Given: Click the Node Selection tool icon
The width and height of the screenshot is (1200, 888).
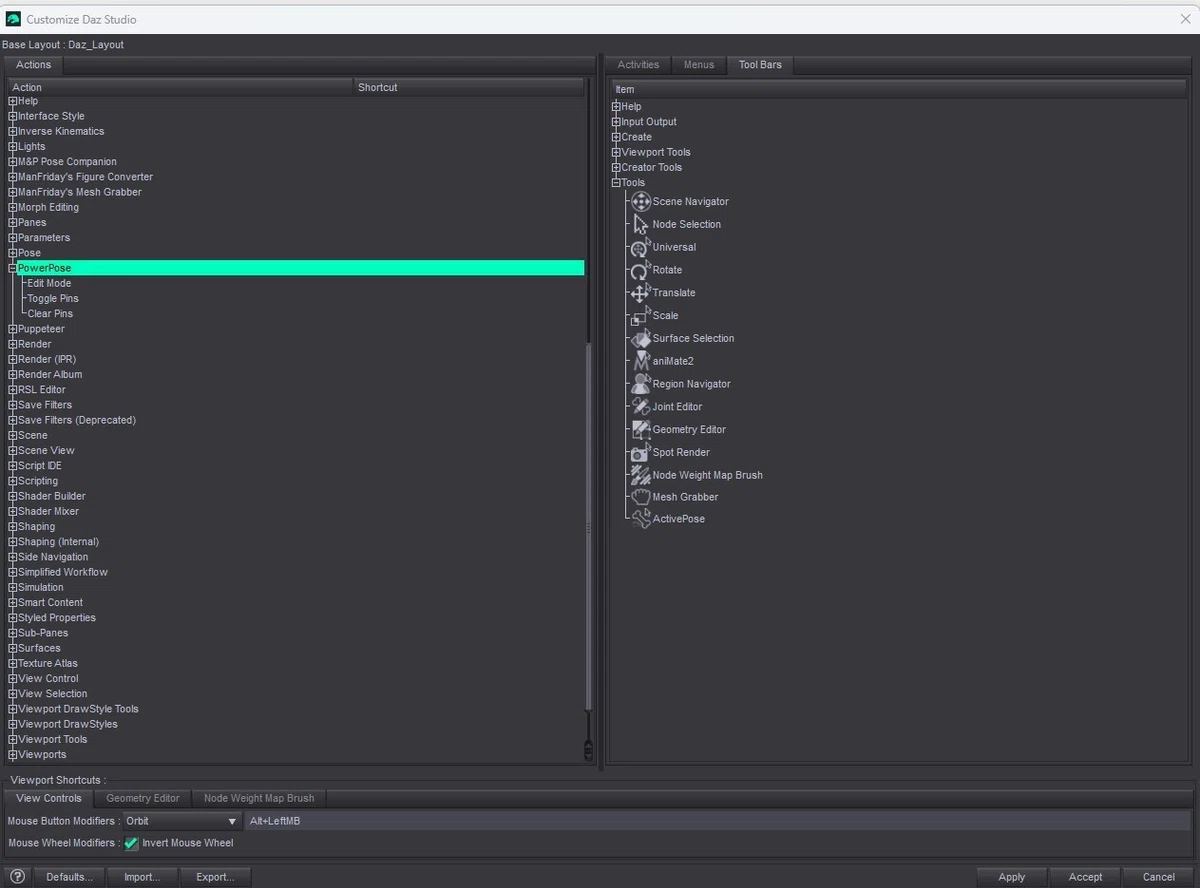Looking at the screenshot, I should [641, 224].
